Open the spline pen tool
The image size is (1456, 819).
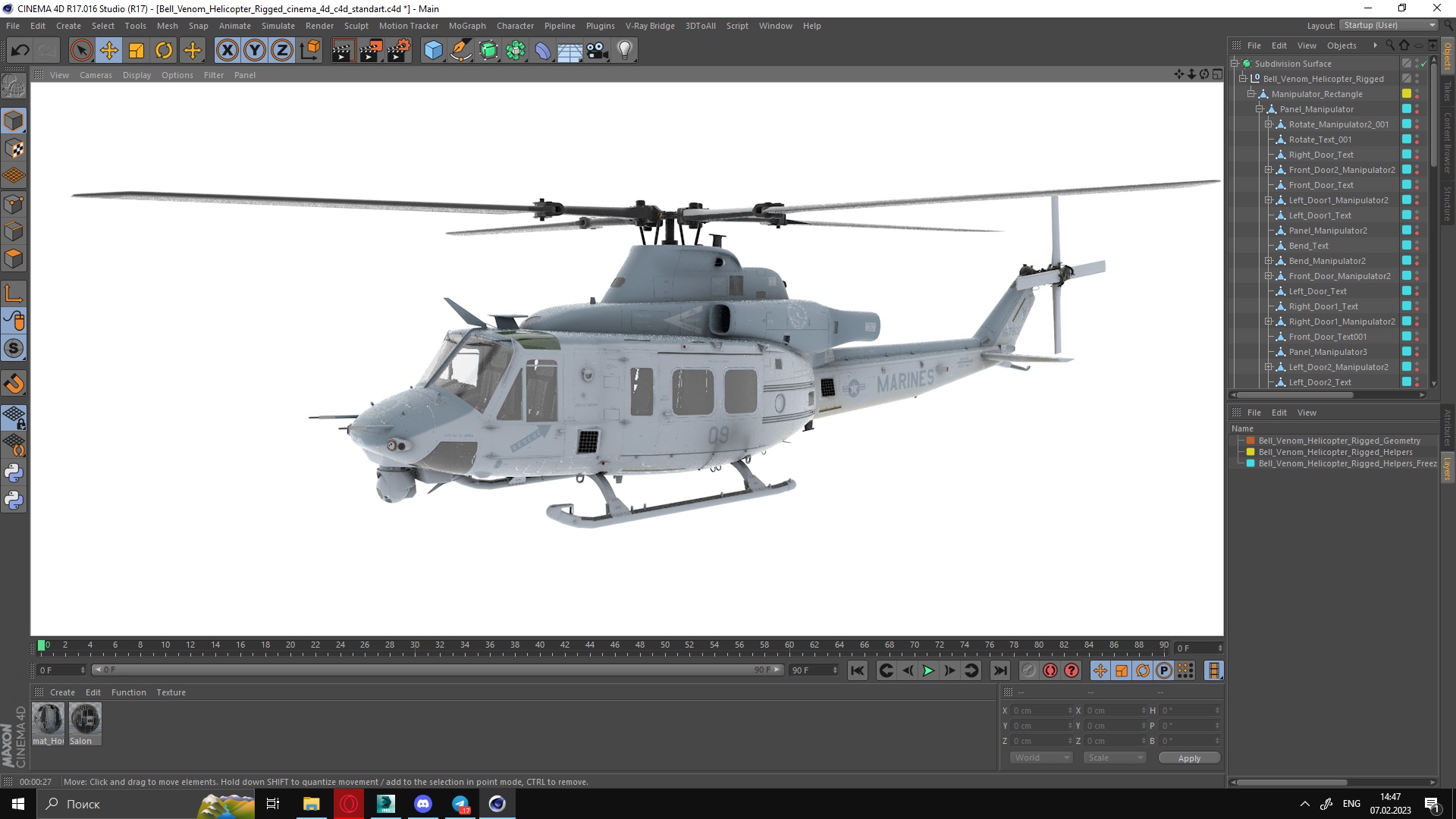(x=461, y=51)
